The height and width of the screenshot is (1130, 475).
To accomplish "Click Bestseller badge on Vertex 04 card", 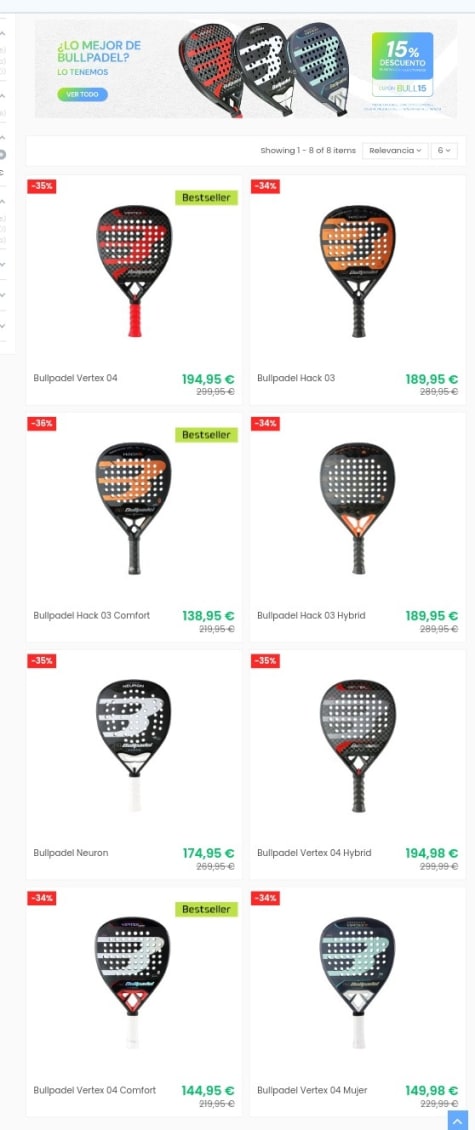I will (206, 197).
